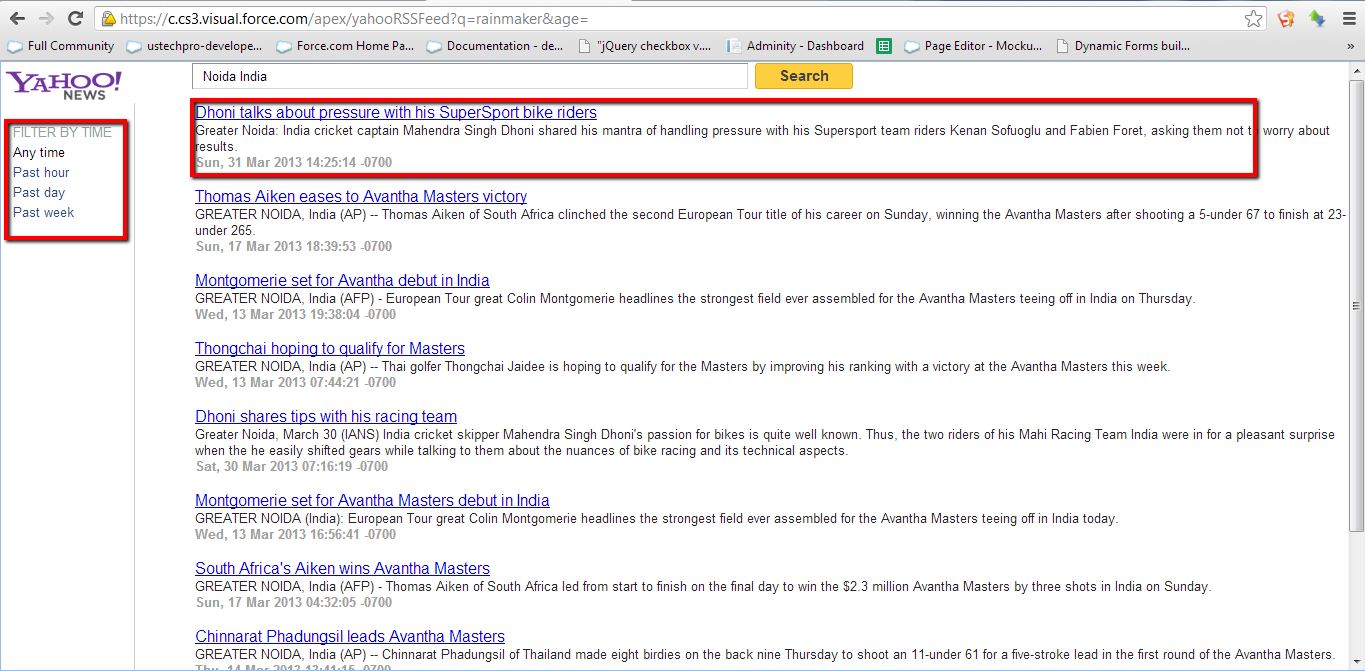Open Thongchai hoping to qualify for Masters
Viewport: 1365px width, 671px height.
pyautogui.click(x=330, y=349)
